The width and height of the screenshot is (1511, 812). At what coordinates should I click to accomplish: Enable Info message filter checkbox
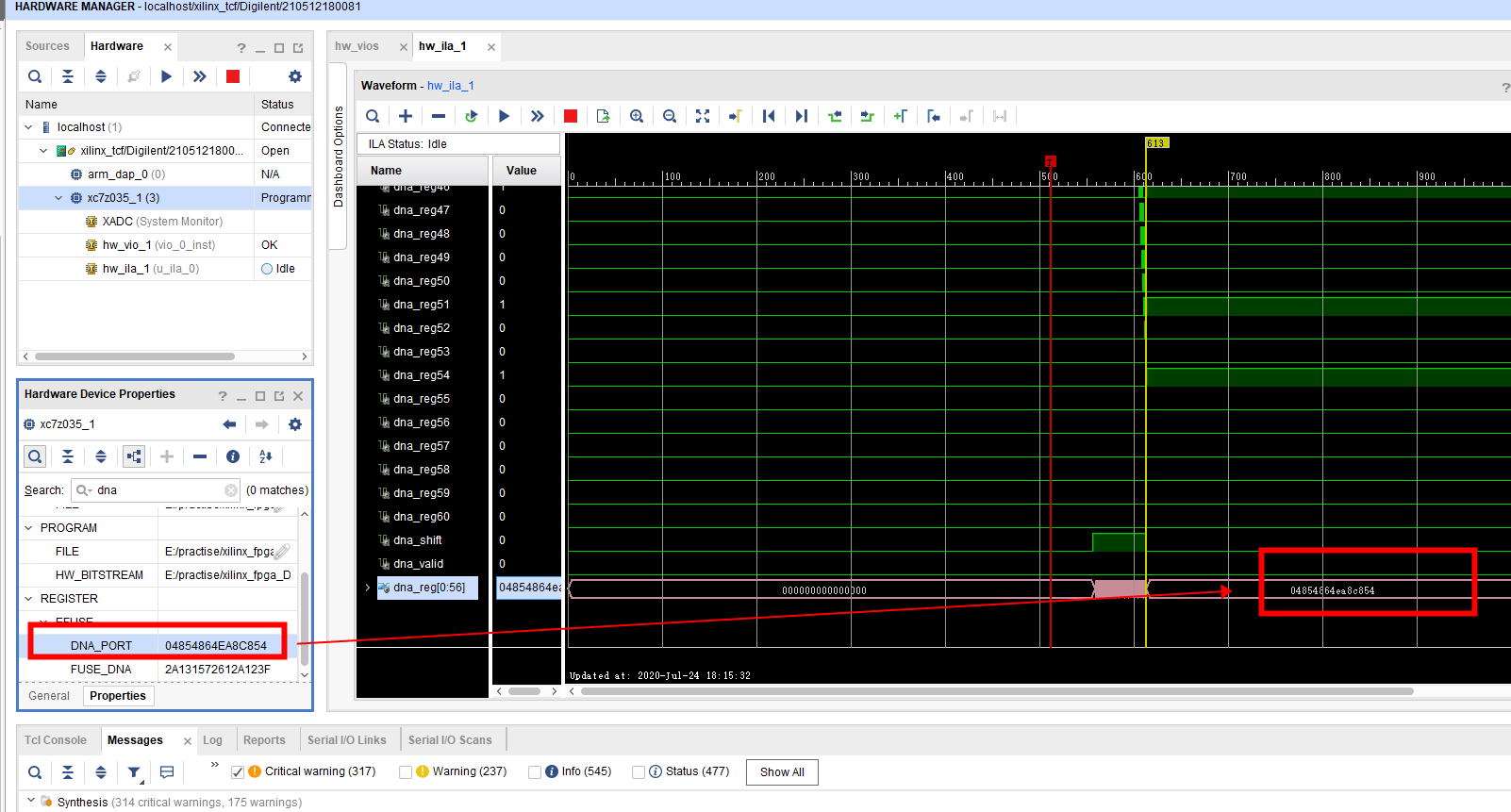point(535,772)
